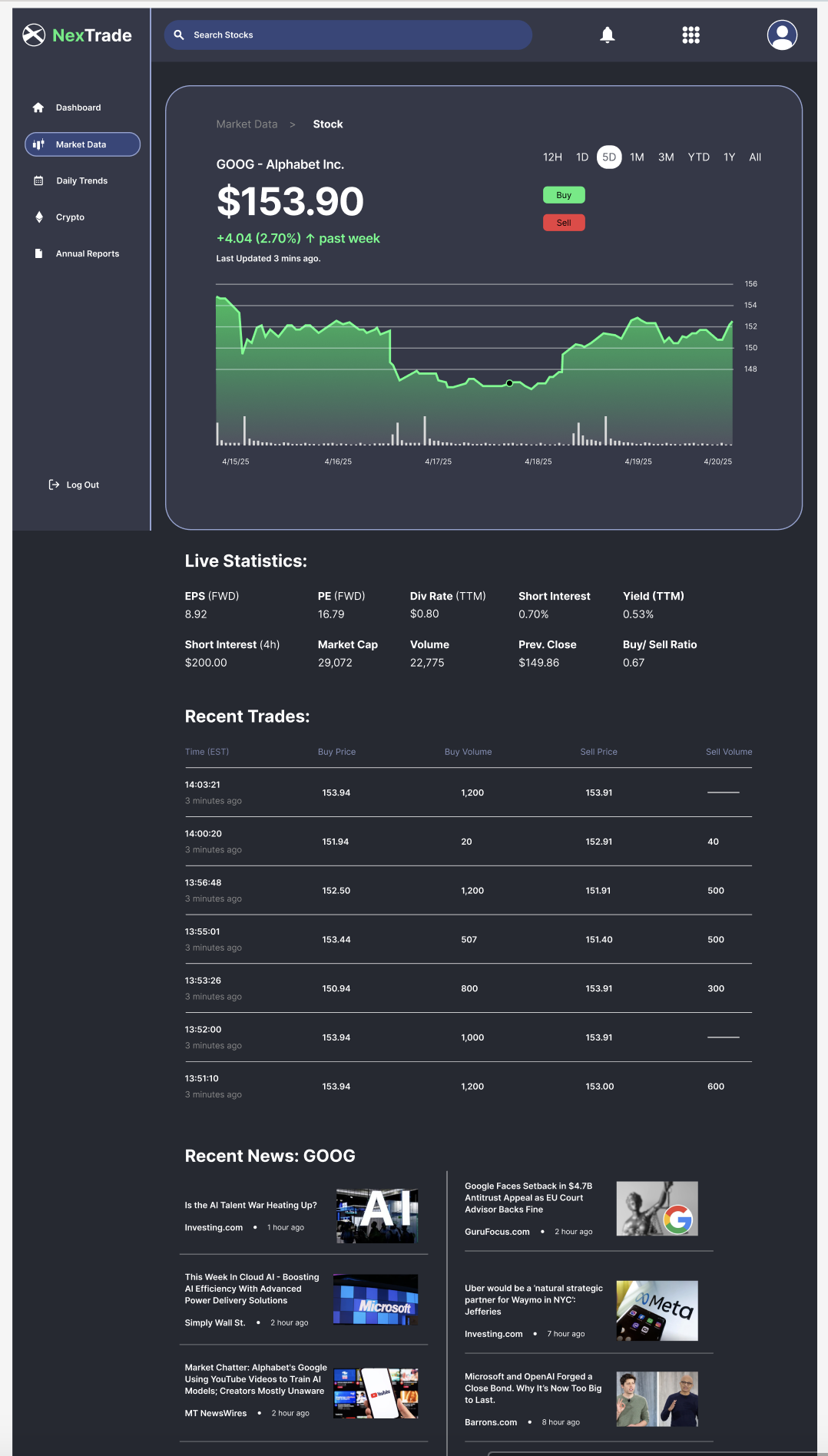Focus the Search Stocks field

click(348, 35)
